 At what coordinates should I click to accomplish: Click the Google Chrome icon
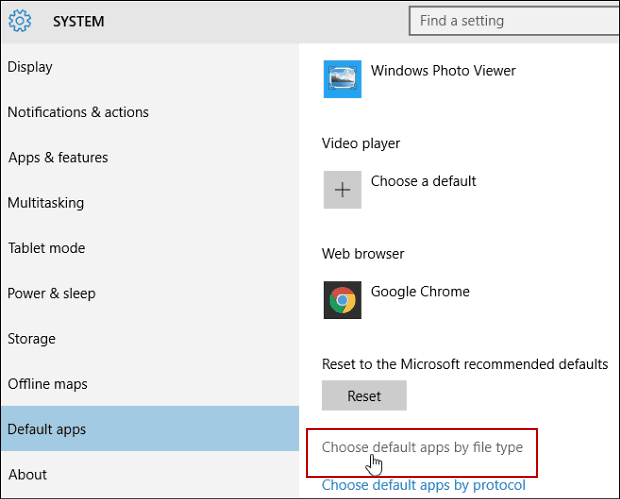tap(342, 300)
